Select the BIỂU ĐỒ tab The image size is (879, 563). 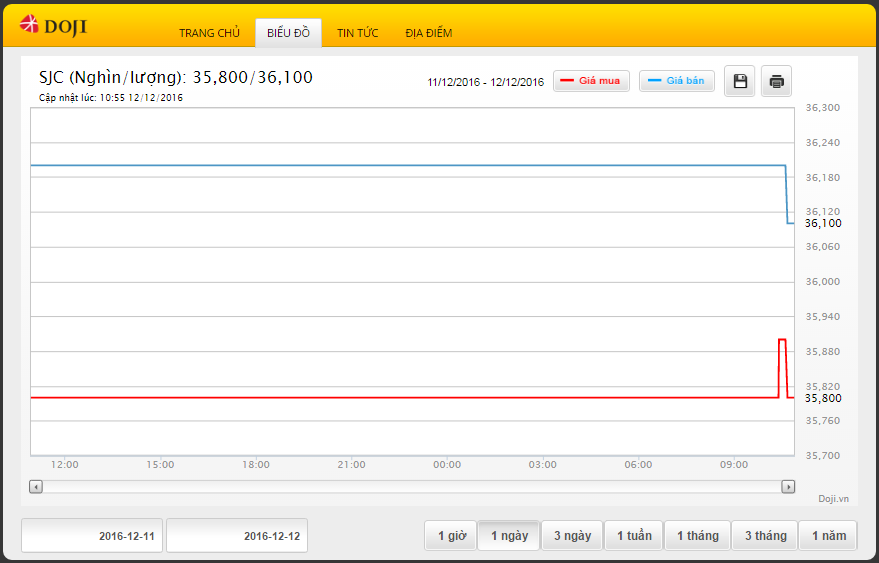(x=288, y=33)
